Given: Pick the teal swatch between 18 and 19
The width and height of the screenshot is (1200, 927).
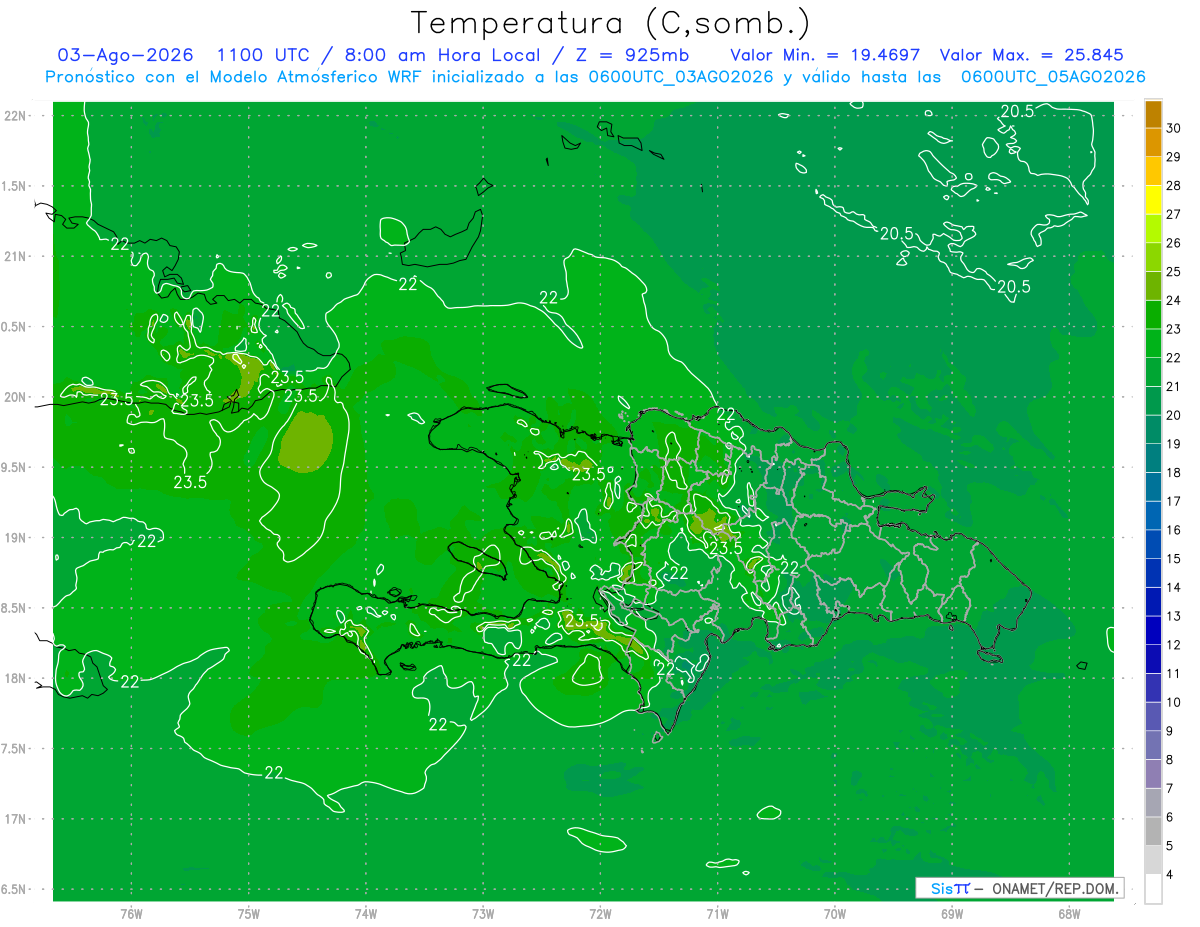Looking at the screenshot, I should pyautogui.click(x=1153, y=459).
